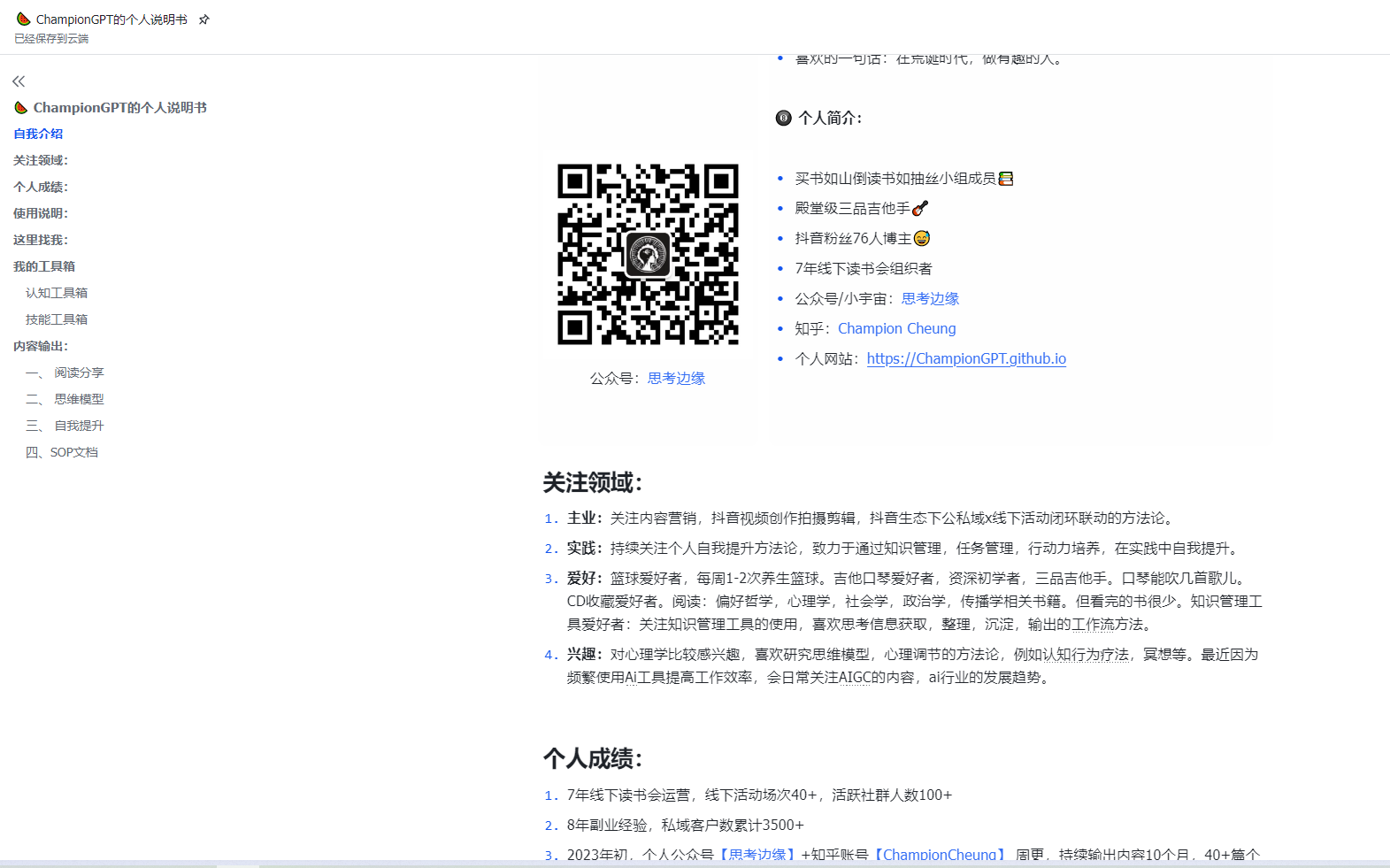The height and width of the screenshot is (868, 1390).
Task: Click the pin icon beside document title
Action: [x=204, y=19]
